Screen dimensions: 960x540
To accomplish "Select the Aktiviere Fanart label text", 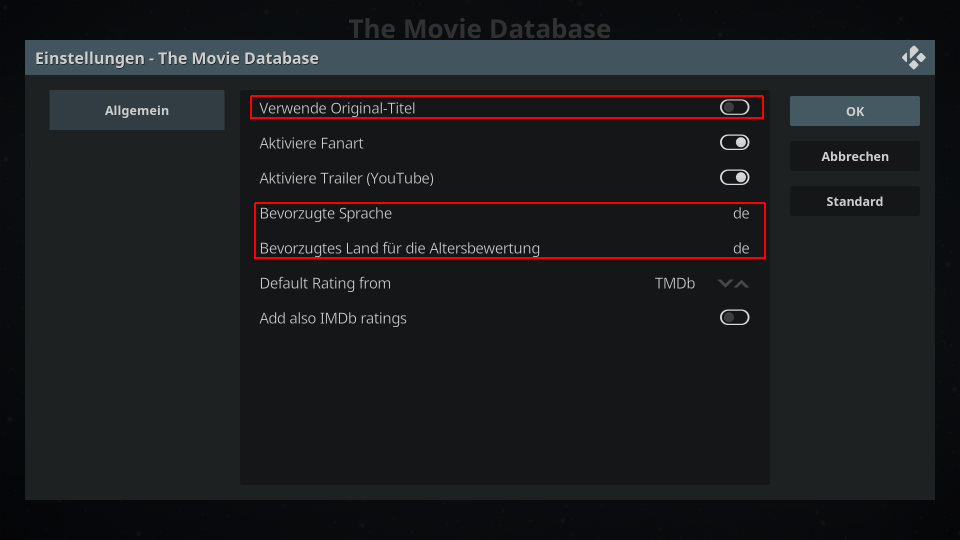I will click(311, 143).
